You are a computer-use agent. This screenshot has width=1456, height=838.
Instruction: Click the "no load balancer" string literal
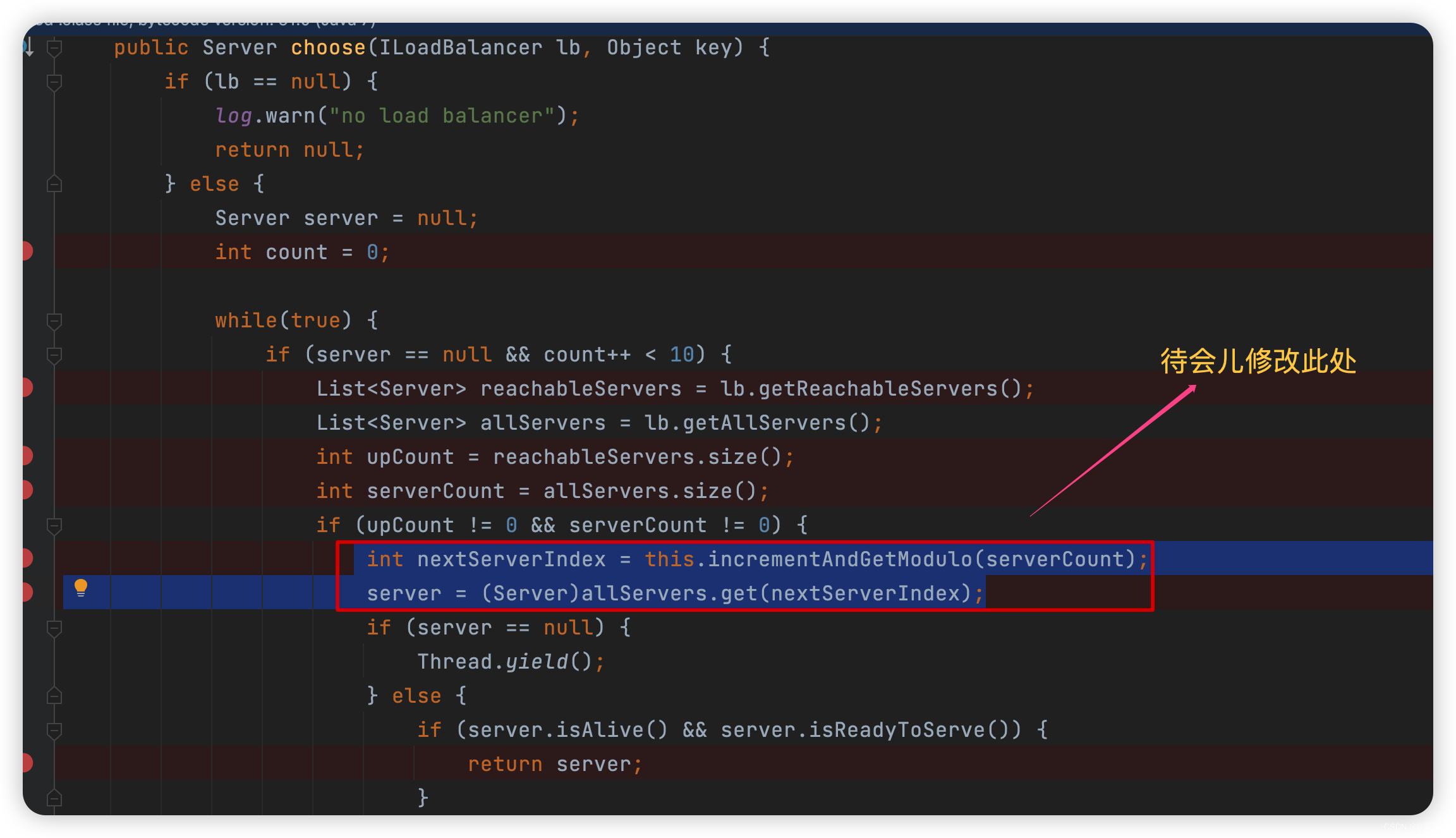pos(442,116)
